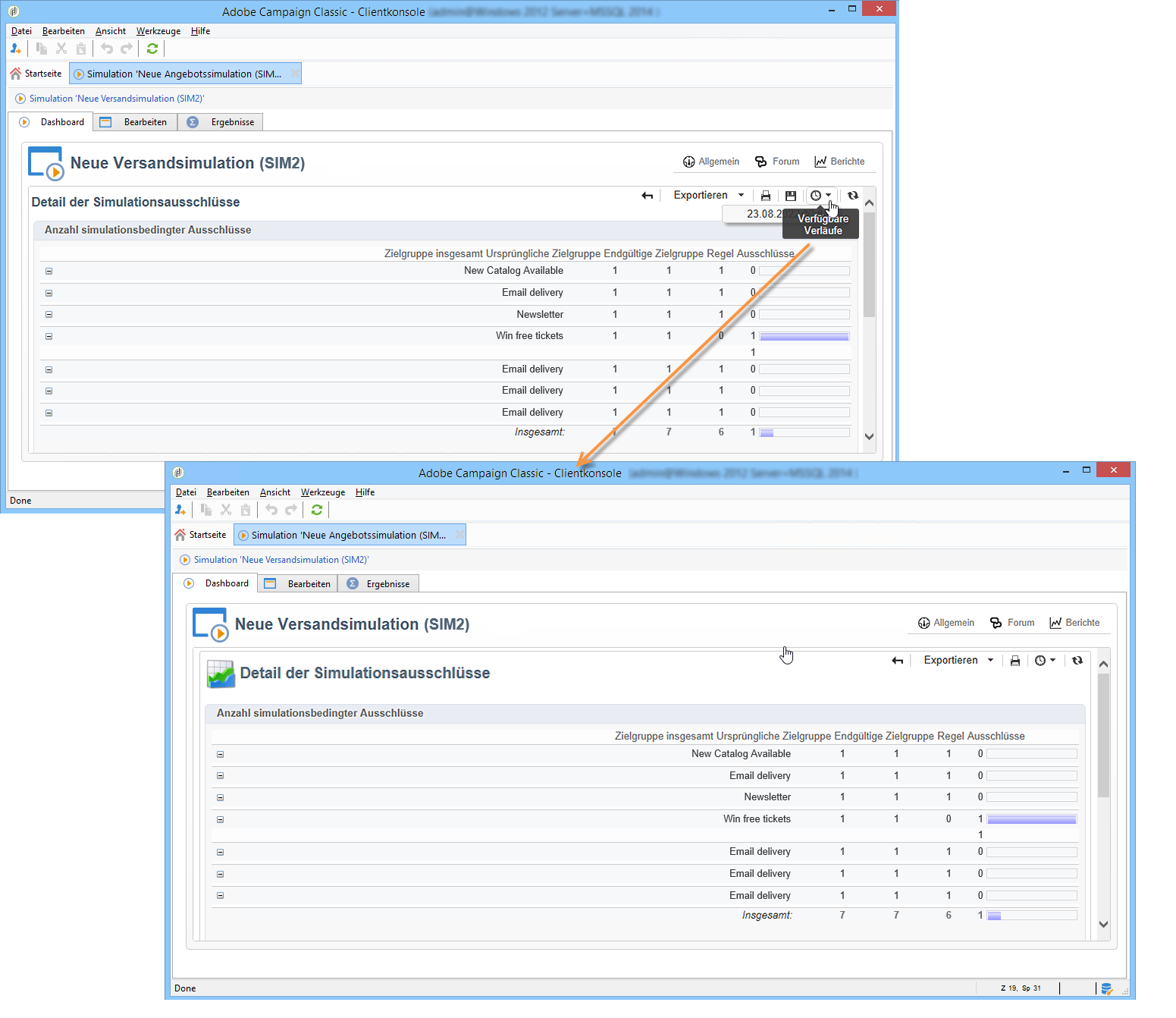1176x1018 pixels.
Task: Switch to the Bearbeiten tab in the front window
Action: (298, 583)
